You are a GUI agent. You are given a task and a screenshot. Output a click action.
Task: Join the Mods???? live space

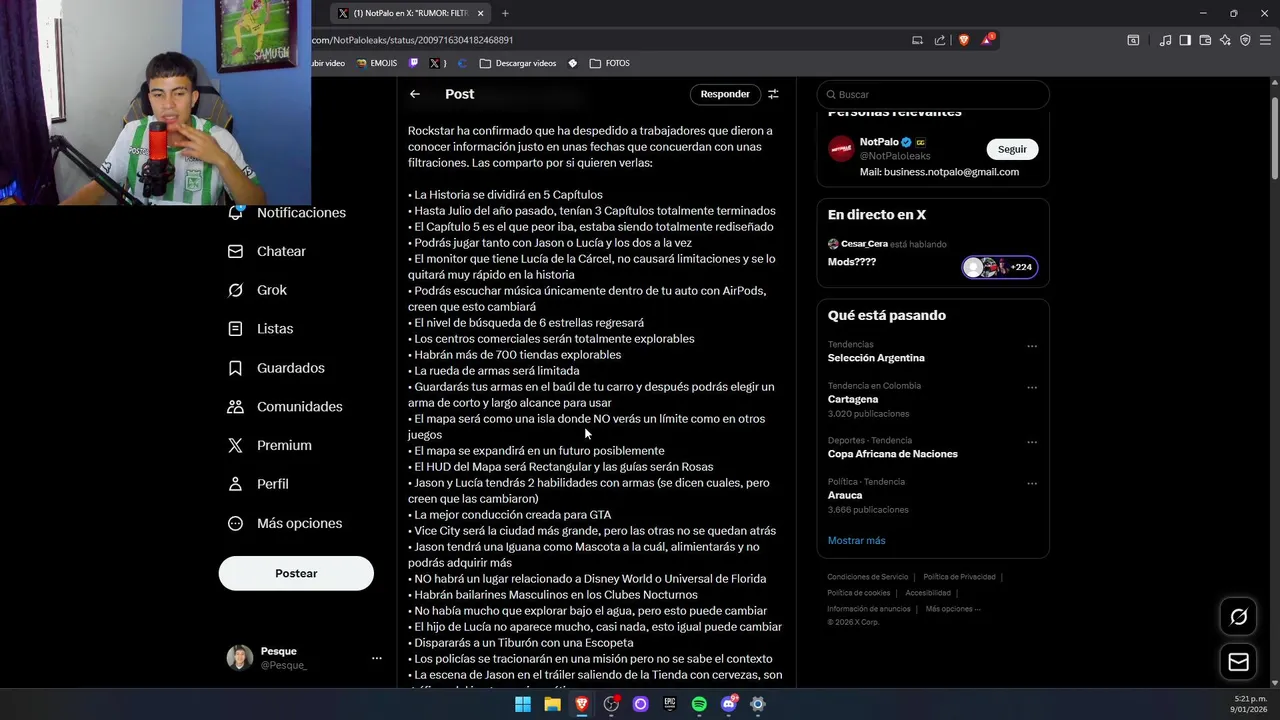(x=852, y=262)
